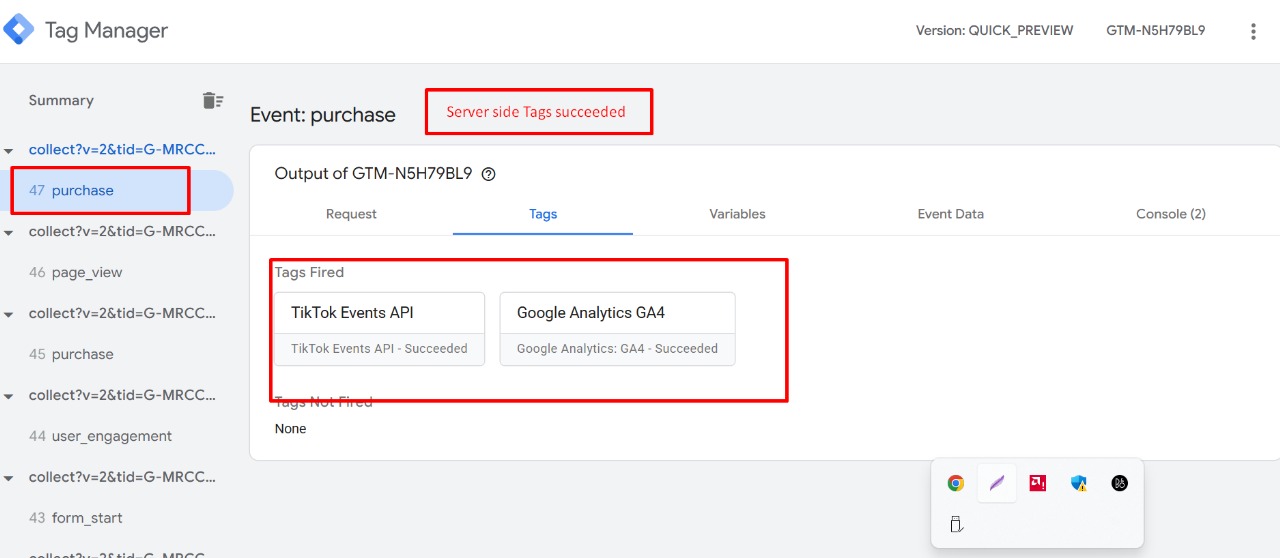The image size is (1280, 558).
Task: Click the purple feather tray icon
Action: (997, 483)
